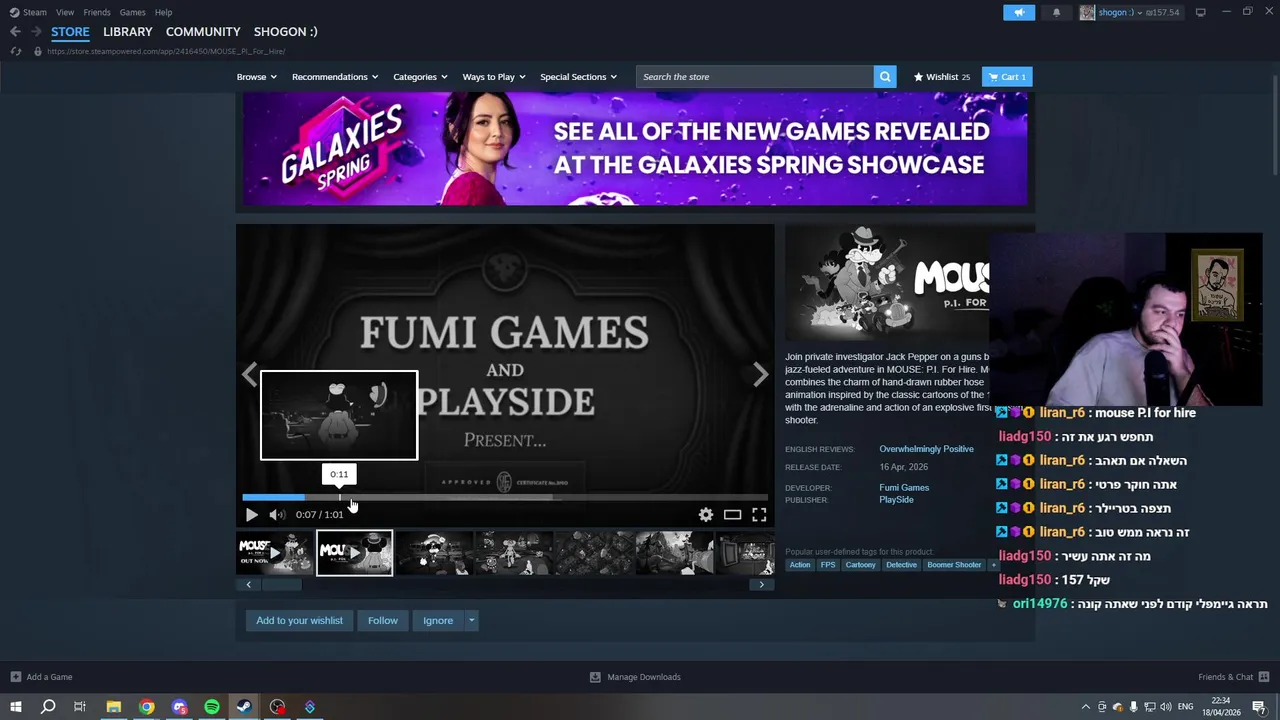Viewport: 1280px width, 720px height.
Task: Click the Ignore button
Action: [x=438, y=620]
